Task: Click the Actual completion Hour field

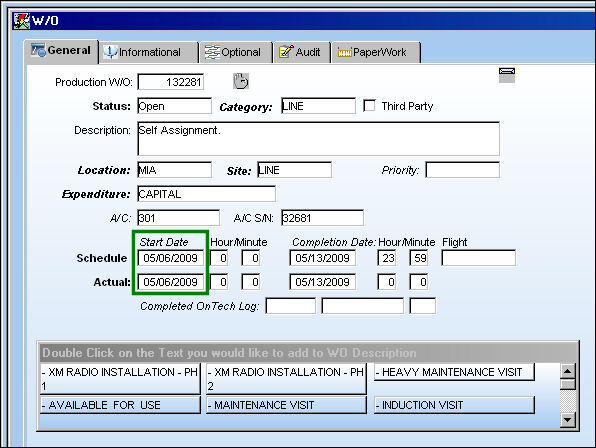Action: (x=387, y=282)
